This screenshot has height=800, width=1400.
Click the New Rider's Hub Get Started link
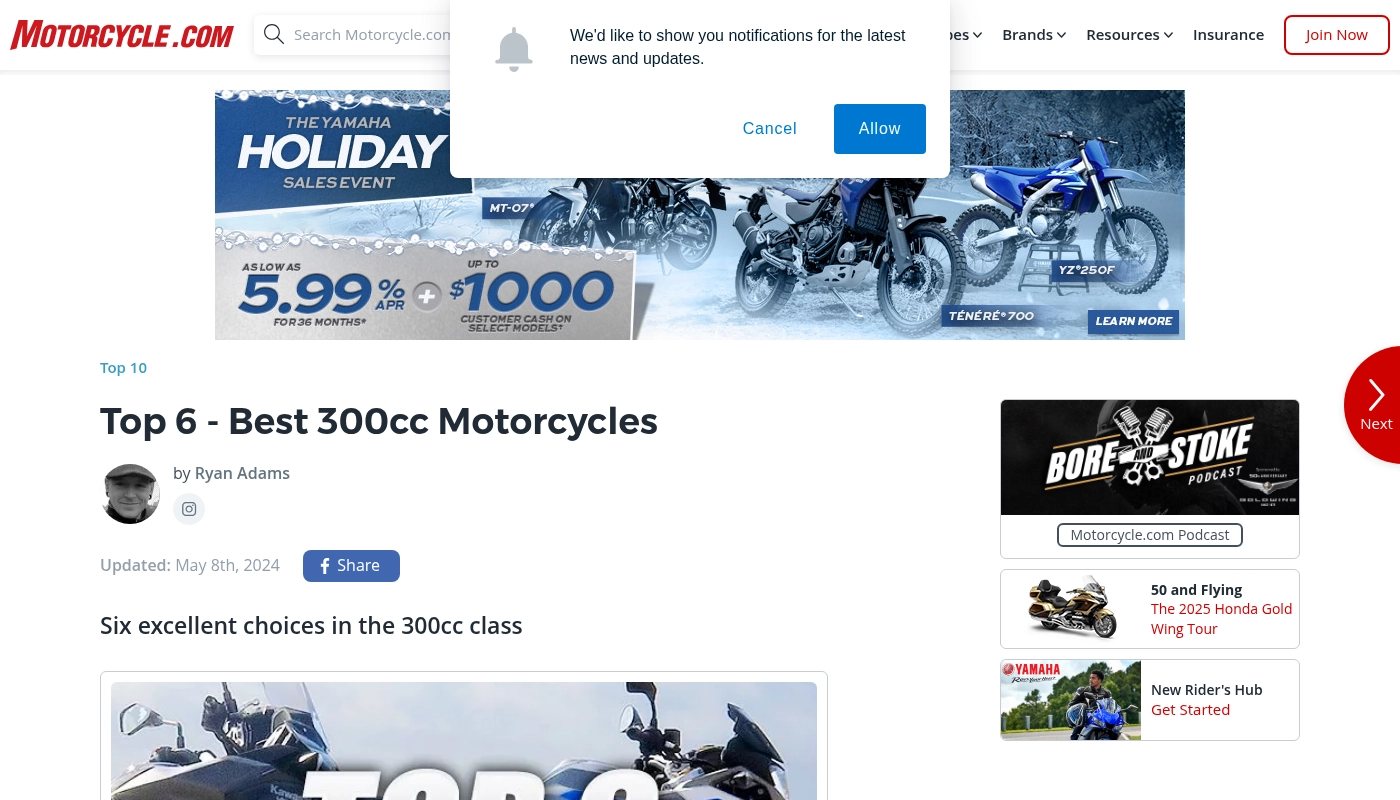1190,710
